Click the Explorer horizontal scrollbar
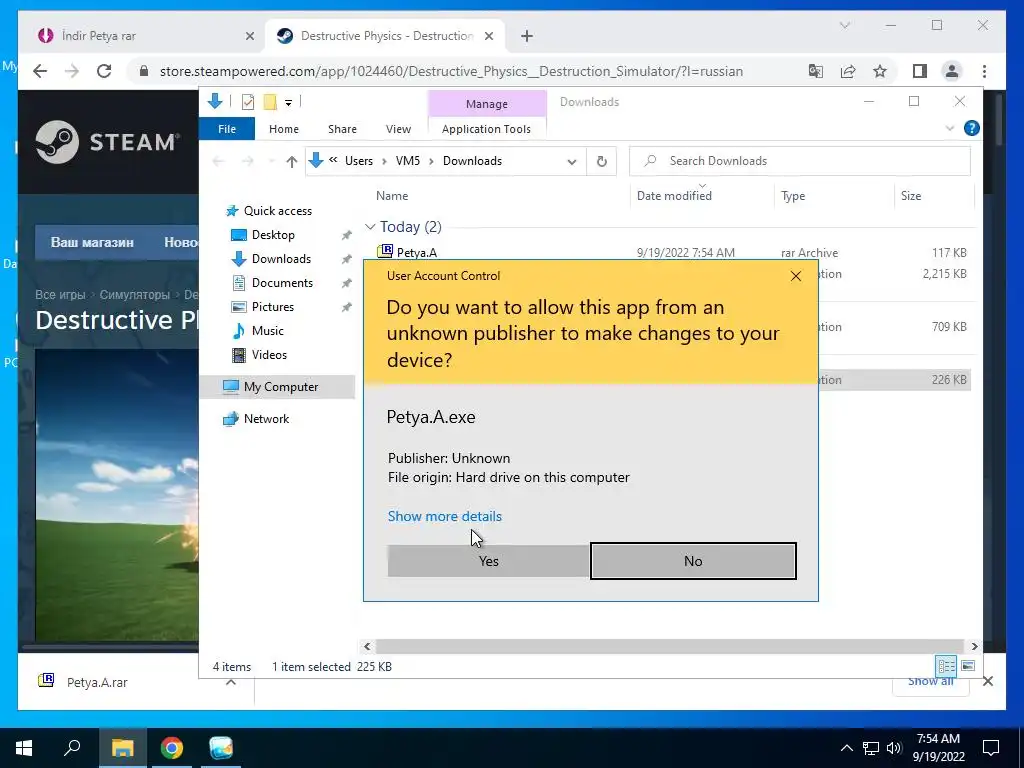This screenshot has width=1024, height=768. pos(670,646)
